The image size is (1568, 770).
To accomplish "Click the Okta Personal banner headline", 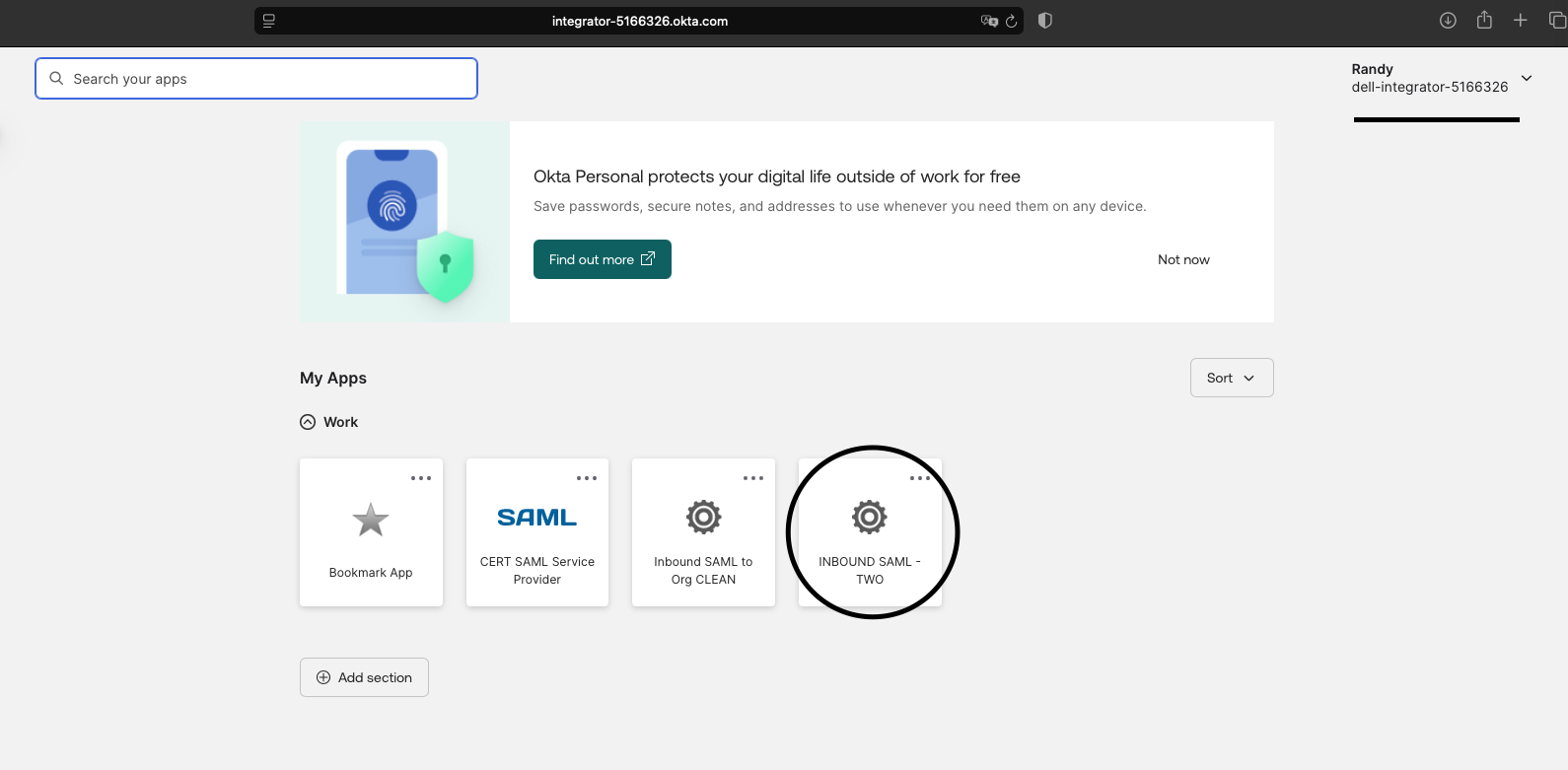I will pyautogui.click(x=777, y=176).
